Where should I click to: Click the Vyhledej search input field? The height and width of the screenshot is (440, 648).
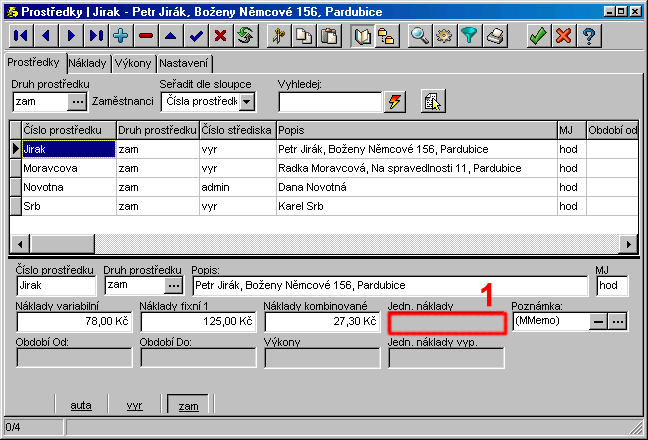pos(330,101)
